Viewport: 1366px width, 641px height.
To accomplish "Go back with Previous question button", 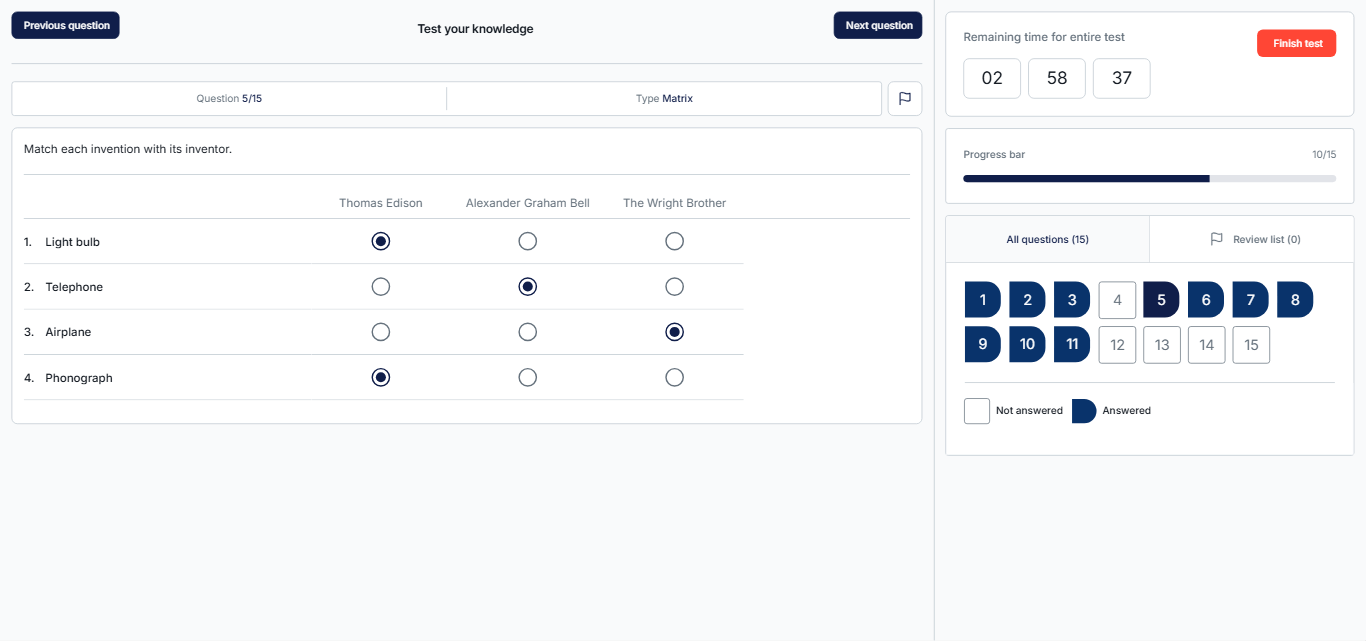I will (66, 26).
